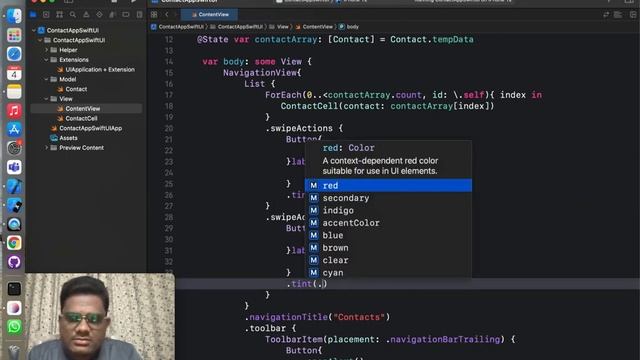Open Terminal from the Dock
Image resolution: width=640 pixels, height=360 pixels.
[14, 289]
